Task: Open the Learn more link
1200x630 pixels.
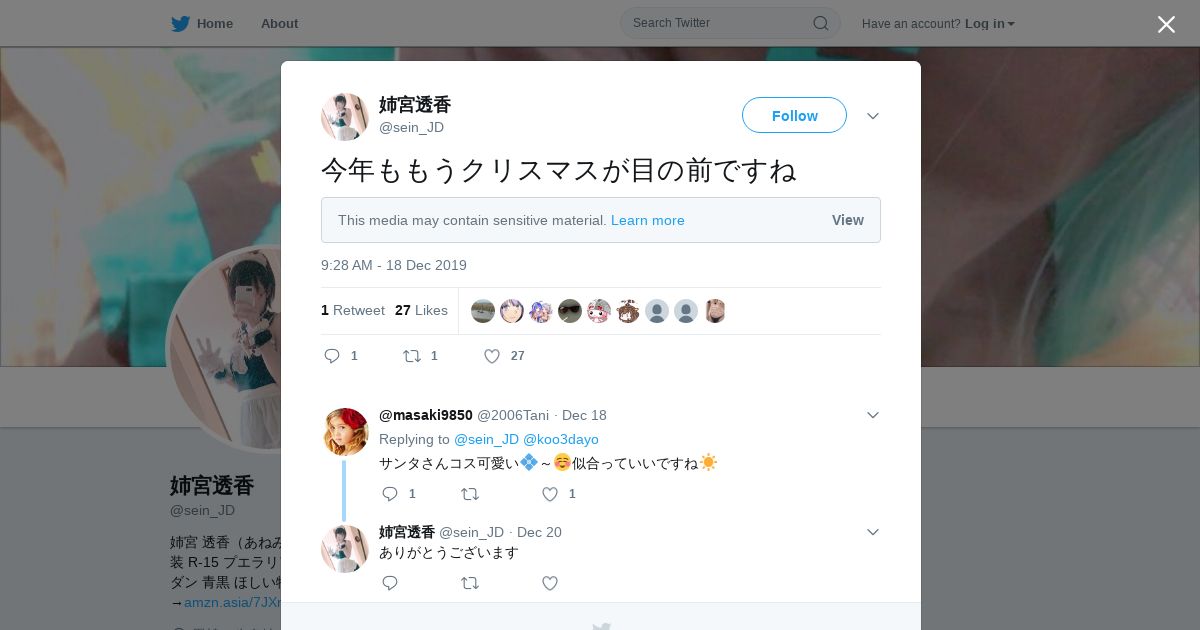Action: pyautogui.click(x=648, y=220)
